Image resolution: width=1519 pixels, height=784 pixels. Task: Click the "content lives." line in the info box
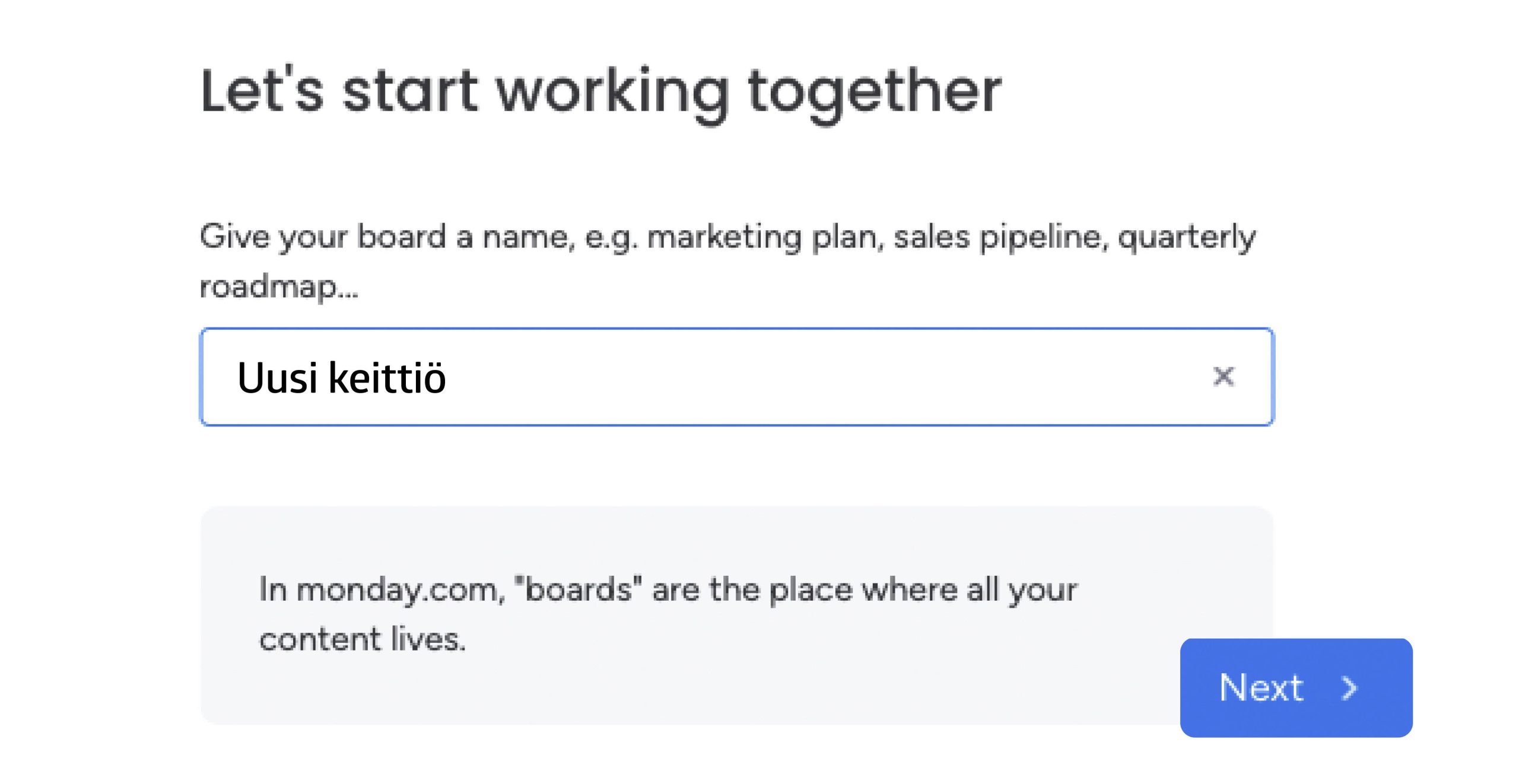tap(362, 640)
